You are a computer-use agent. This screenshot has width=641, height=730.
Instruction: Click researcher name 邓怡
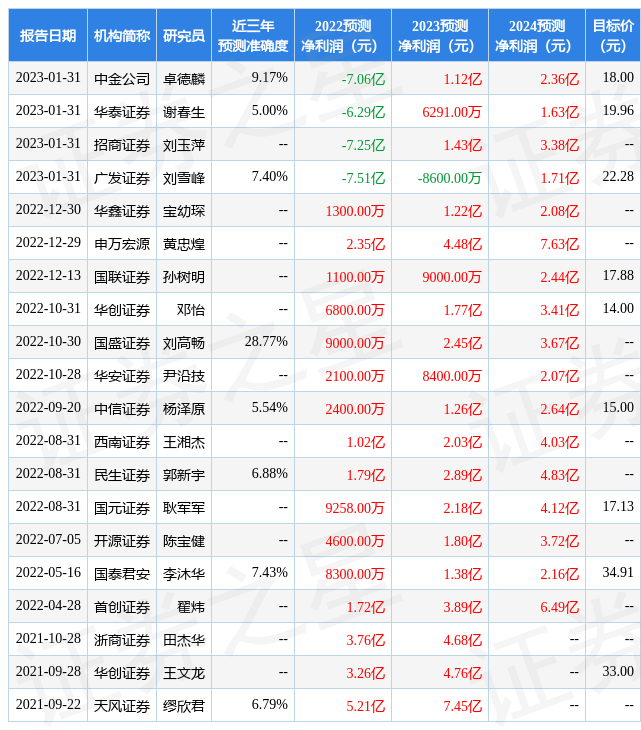[191, 310]
